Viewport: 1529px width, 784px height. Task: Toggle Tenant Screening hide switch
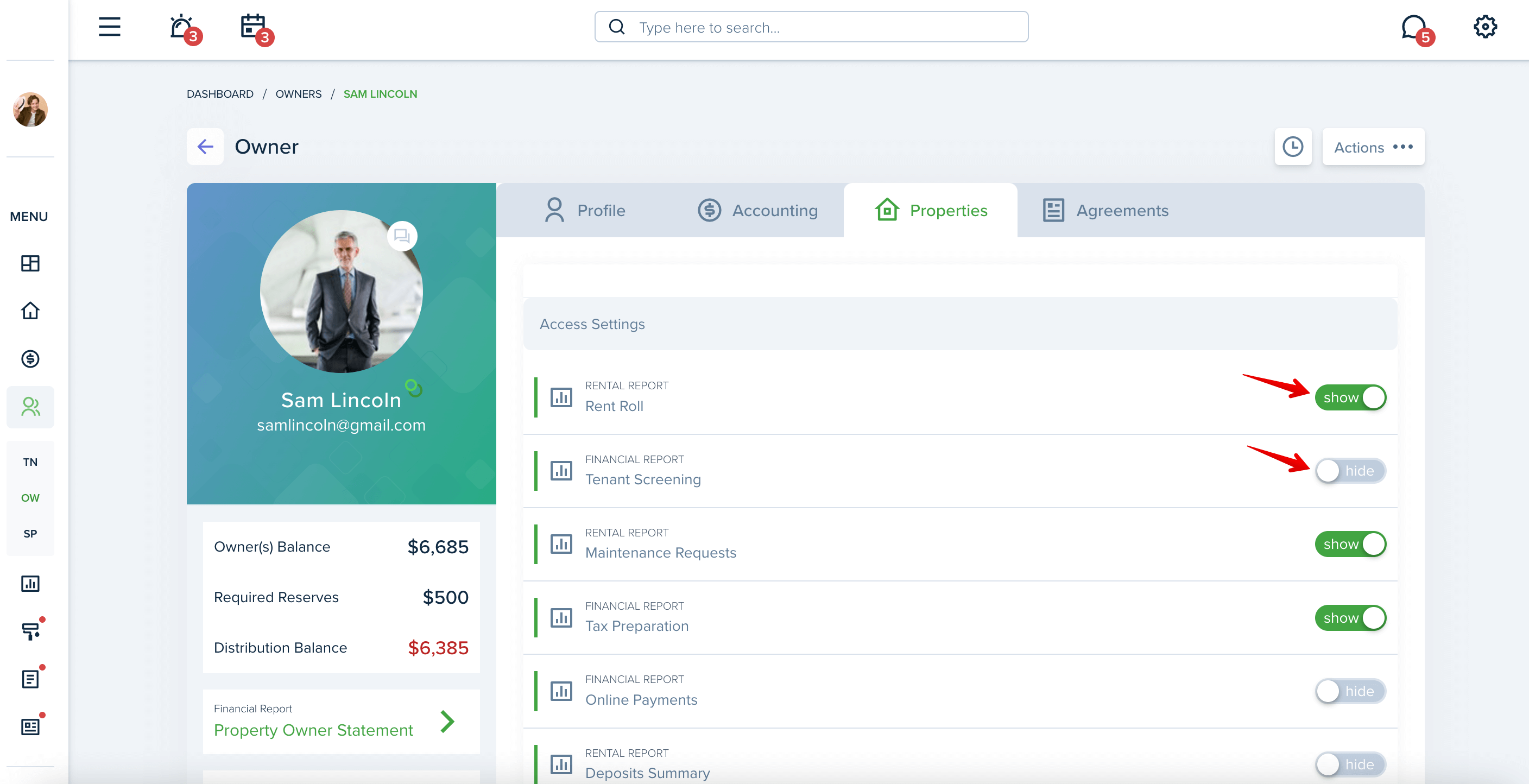1350,471
